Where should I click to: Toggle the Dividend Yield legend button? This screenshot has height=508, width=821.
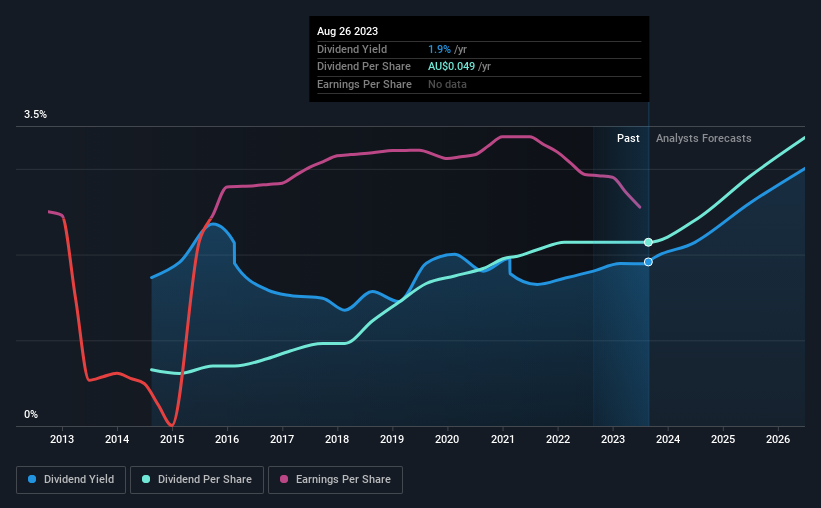(71, 480)
